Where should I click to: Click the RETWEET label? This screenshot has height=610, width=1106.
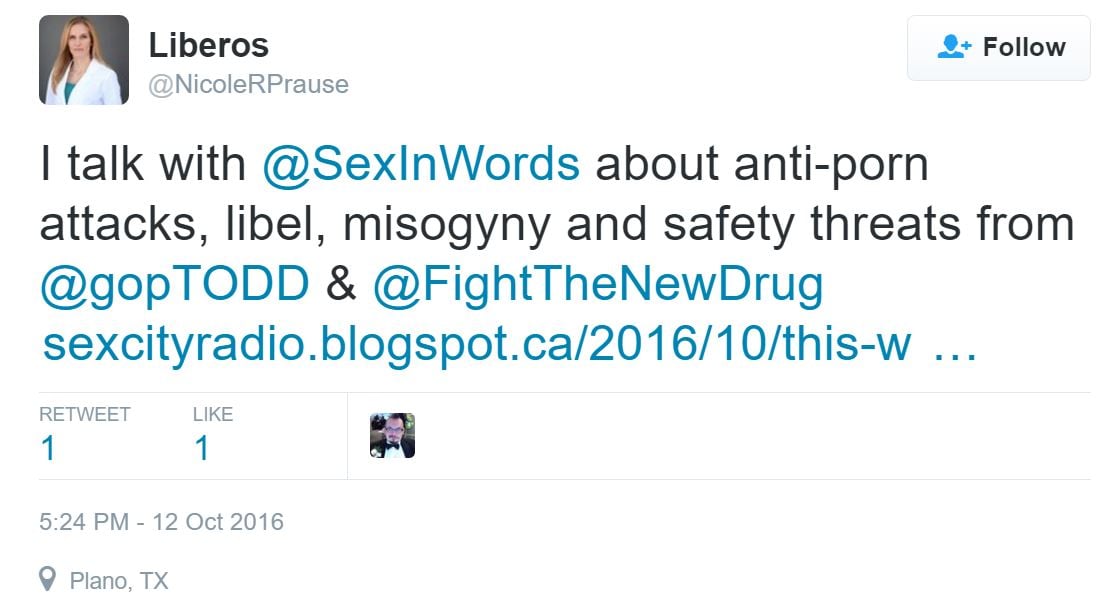84,414
